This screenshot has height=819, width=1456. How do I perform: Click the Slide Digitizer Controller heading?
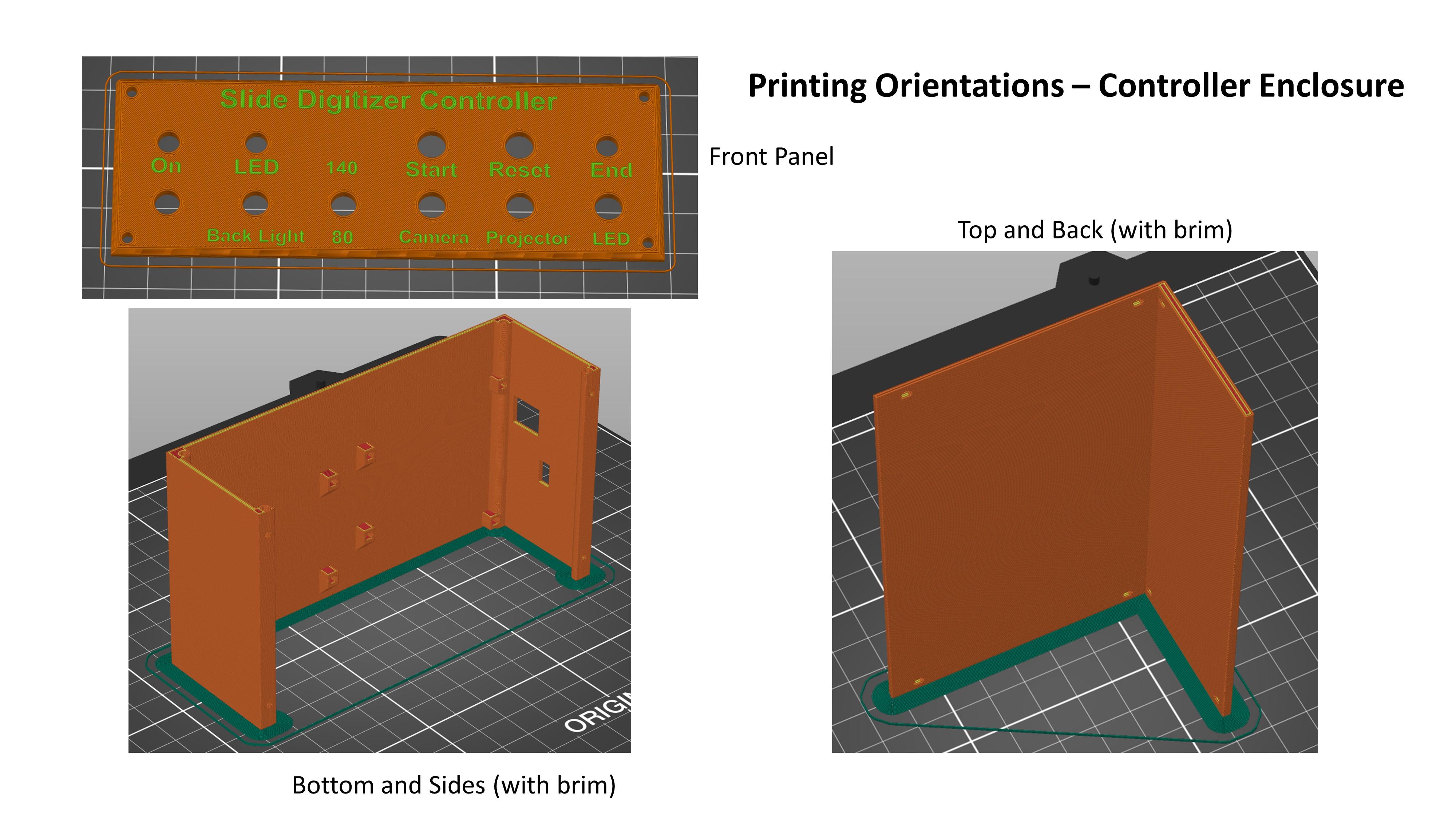(388, 100)
